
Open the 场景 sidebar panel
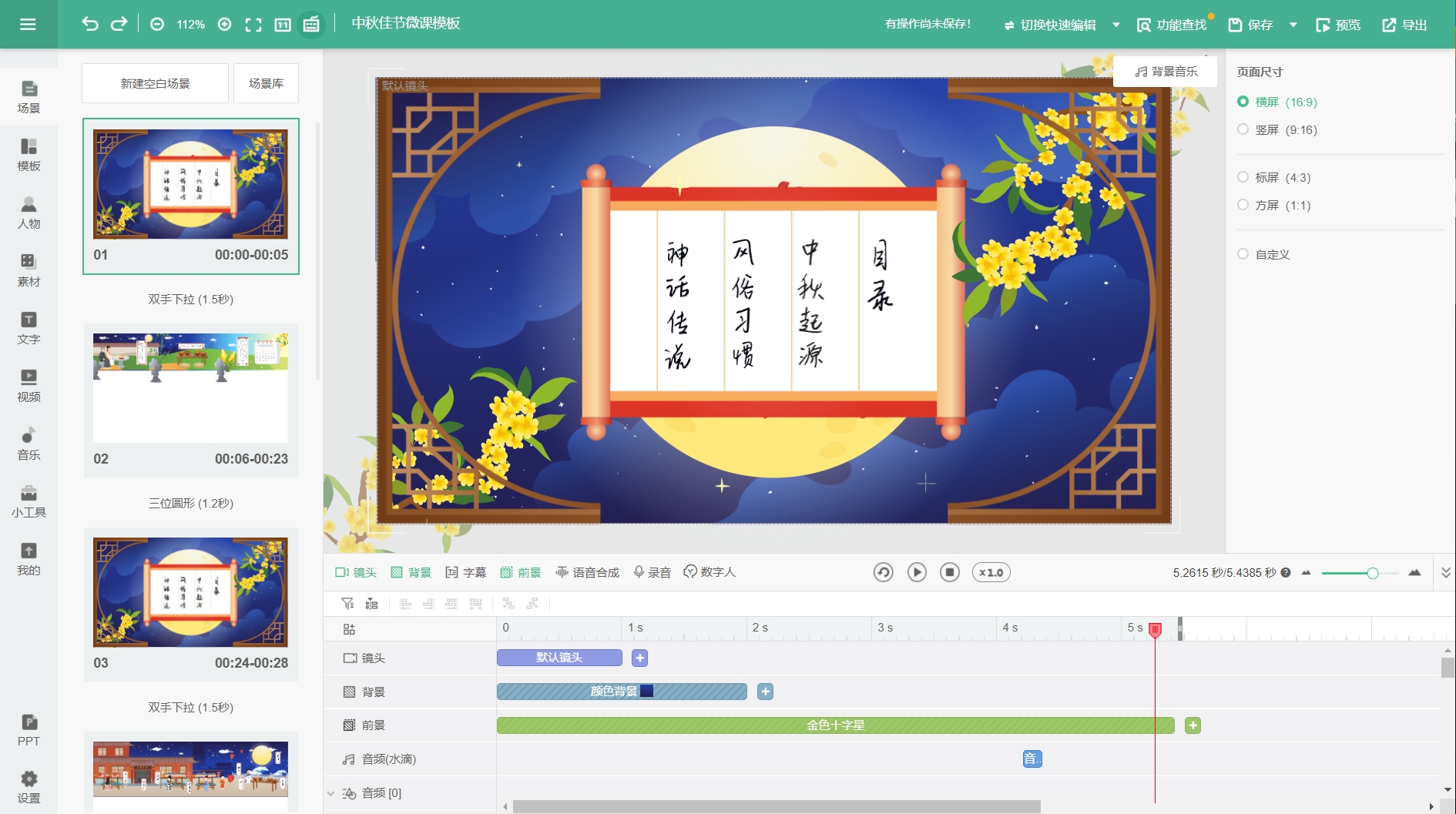[x=29, y=97]
